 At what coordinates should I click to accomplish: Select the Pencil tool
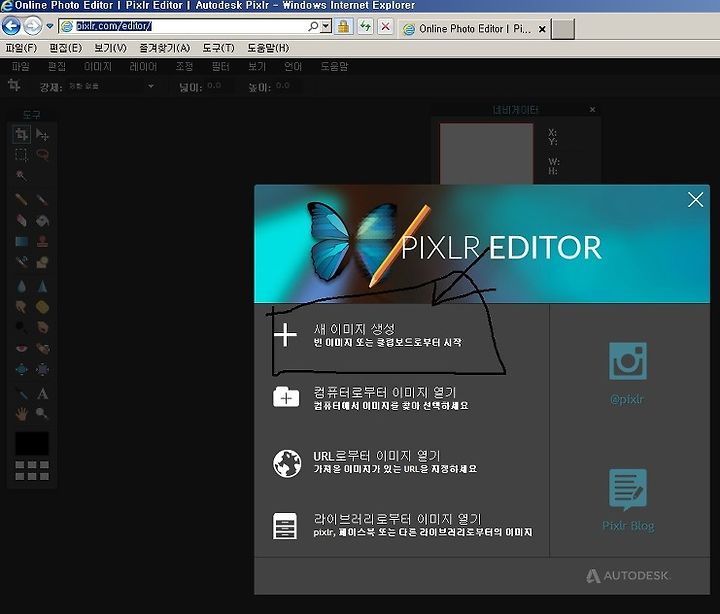coord(21,199)
